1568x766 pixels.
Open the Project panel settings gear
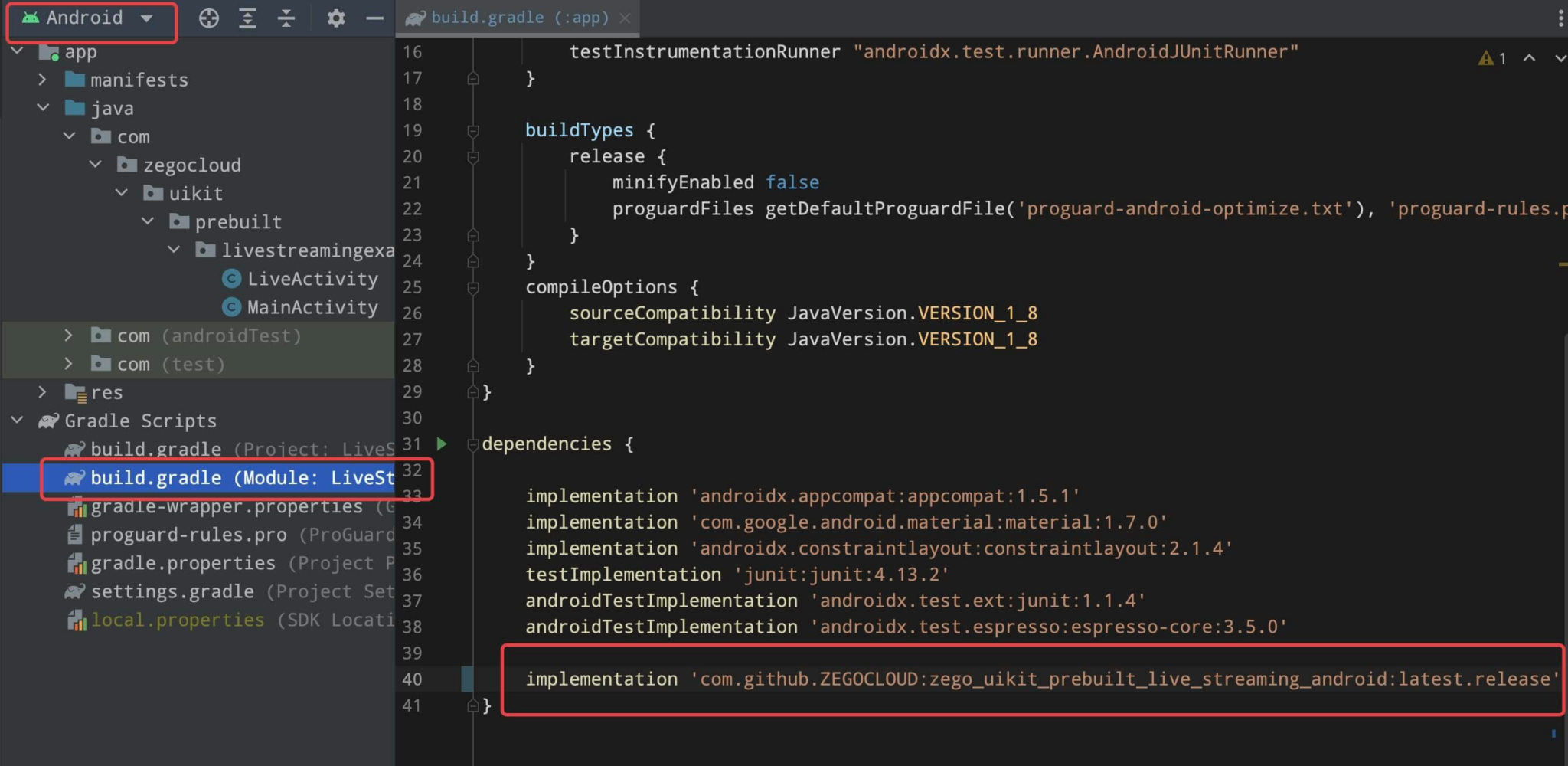coord(335,18)
